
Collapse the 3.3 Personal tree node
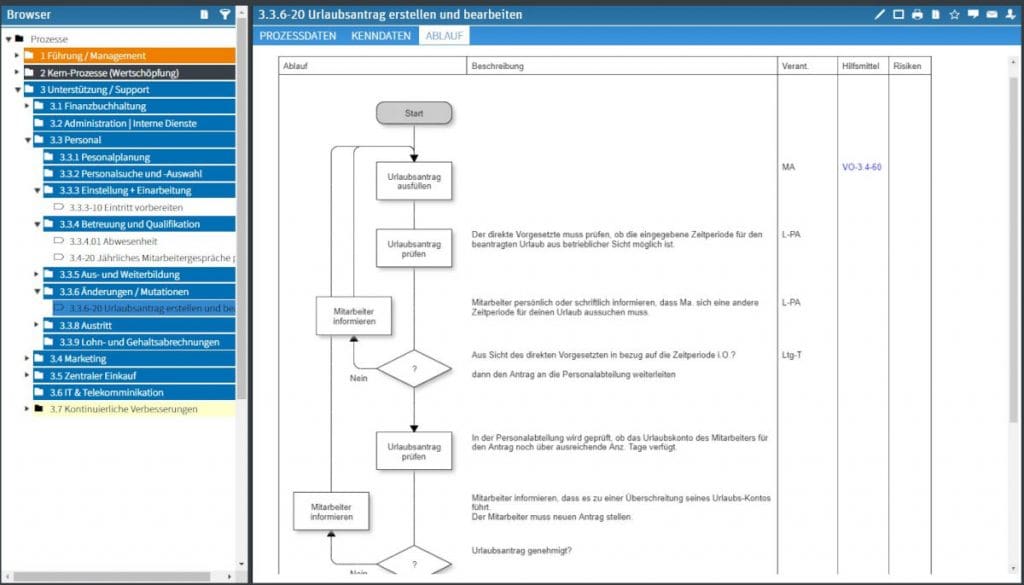27,140
